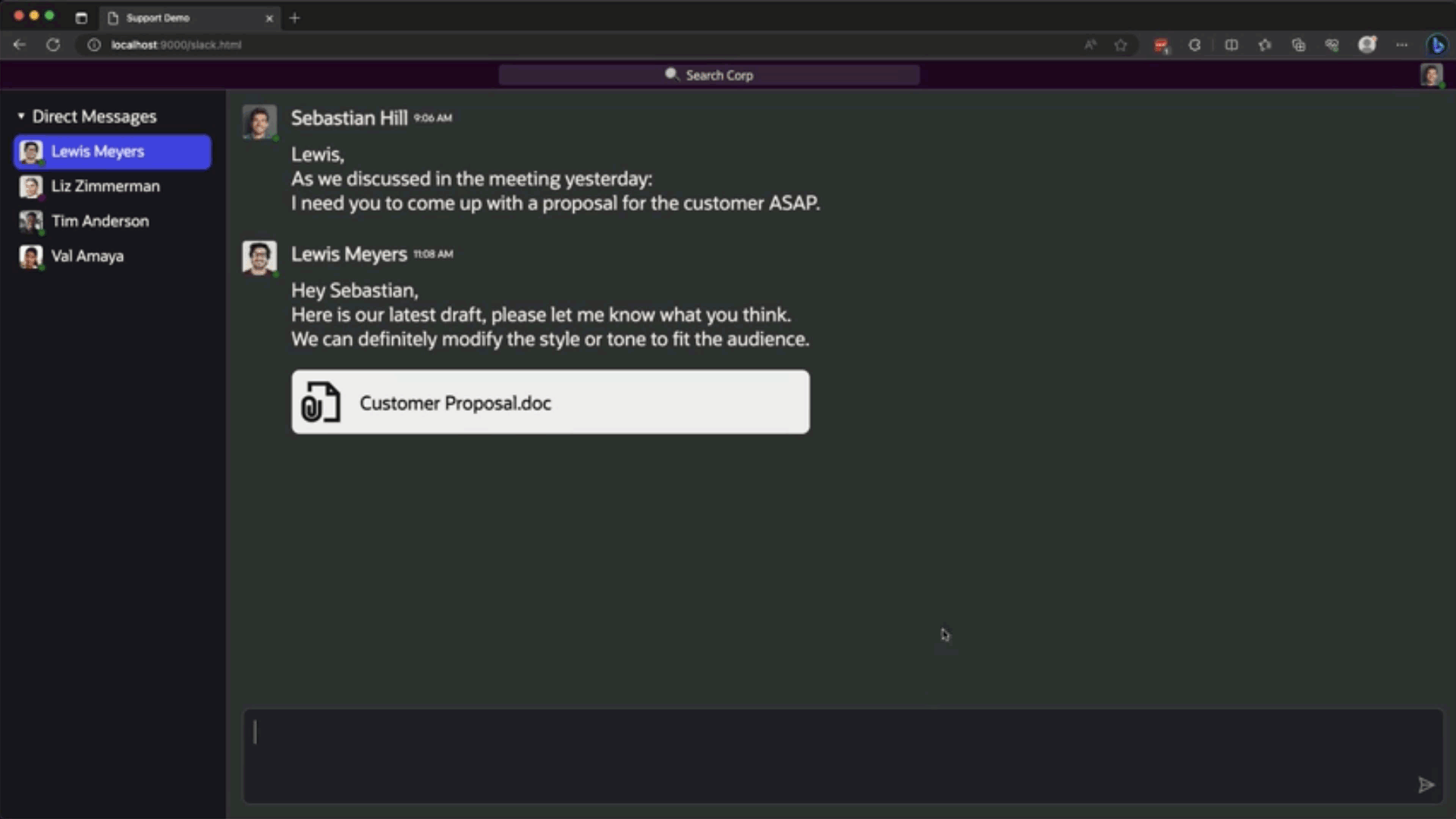Open the tab actions menu button
Image resolution: width=1456 pixels, height=819 pixels.
tap(81, 17)
